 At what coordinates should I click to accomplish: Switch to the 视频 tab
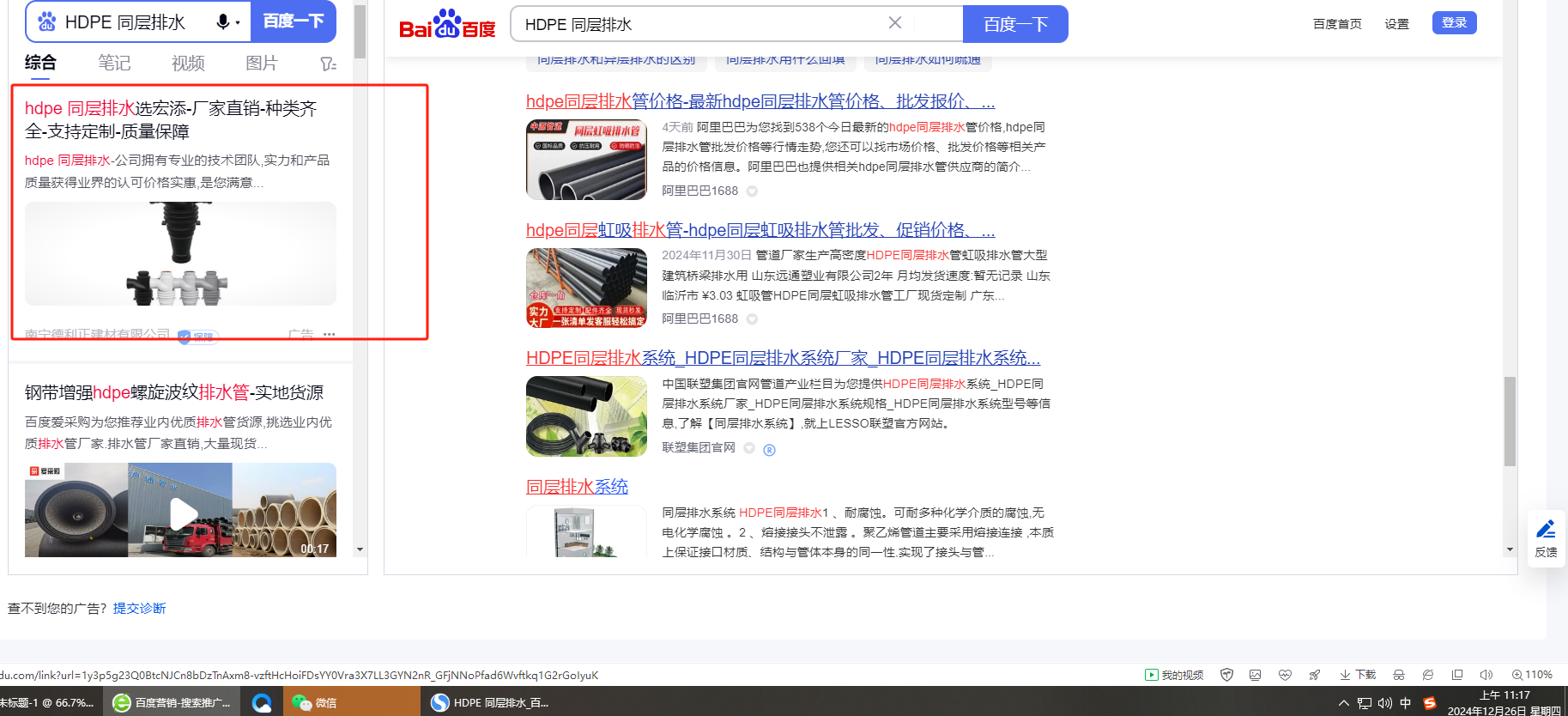[x=188, y=63]
